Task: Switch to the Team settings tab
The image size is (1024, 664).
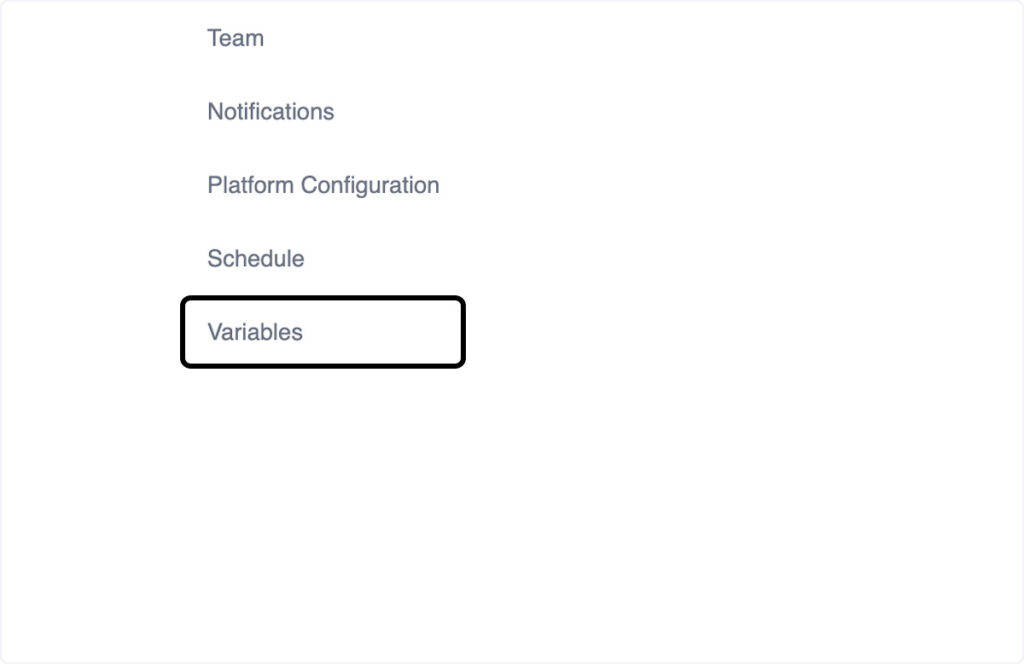Action: (235, 39)
